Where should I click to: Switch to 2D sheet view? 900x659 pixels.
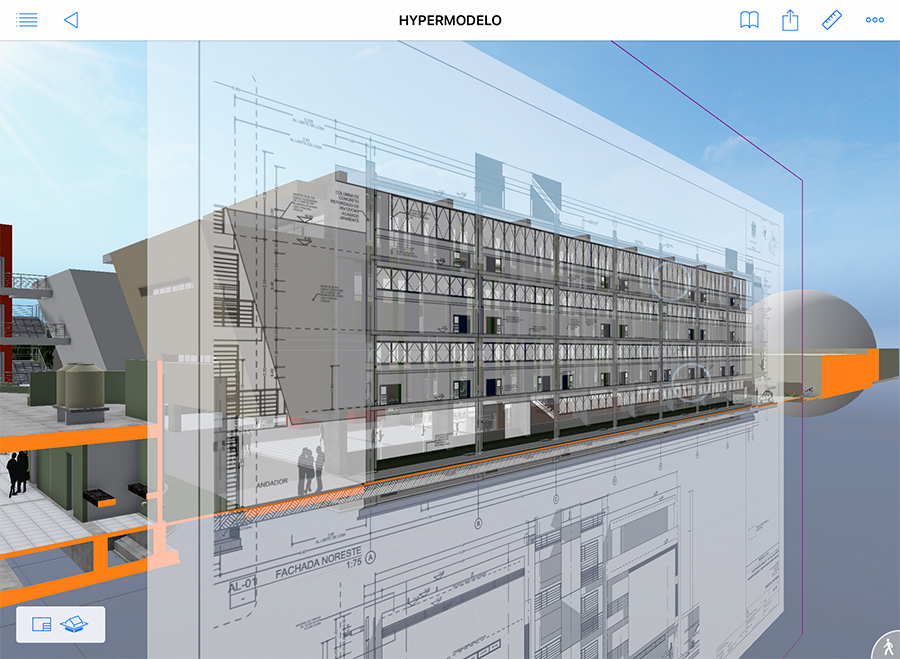point(41,624)
